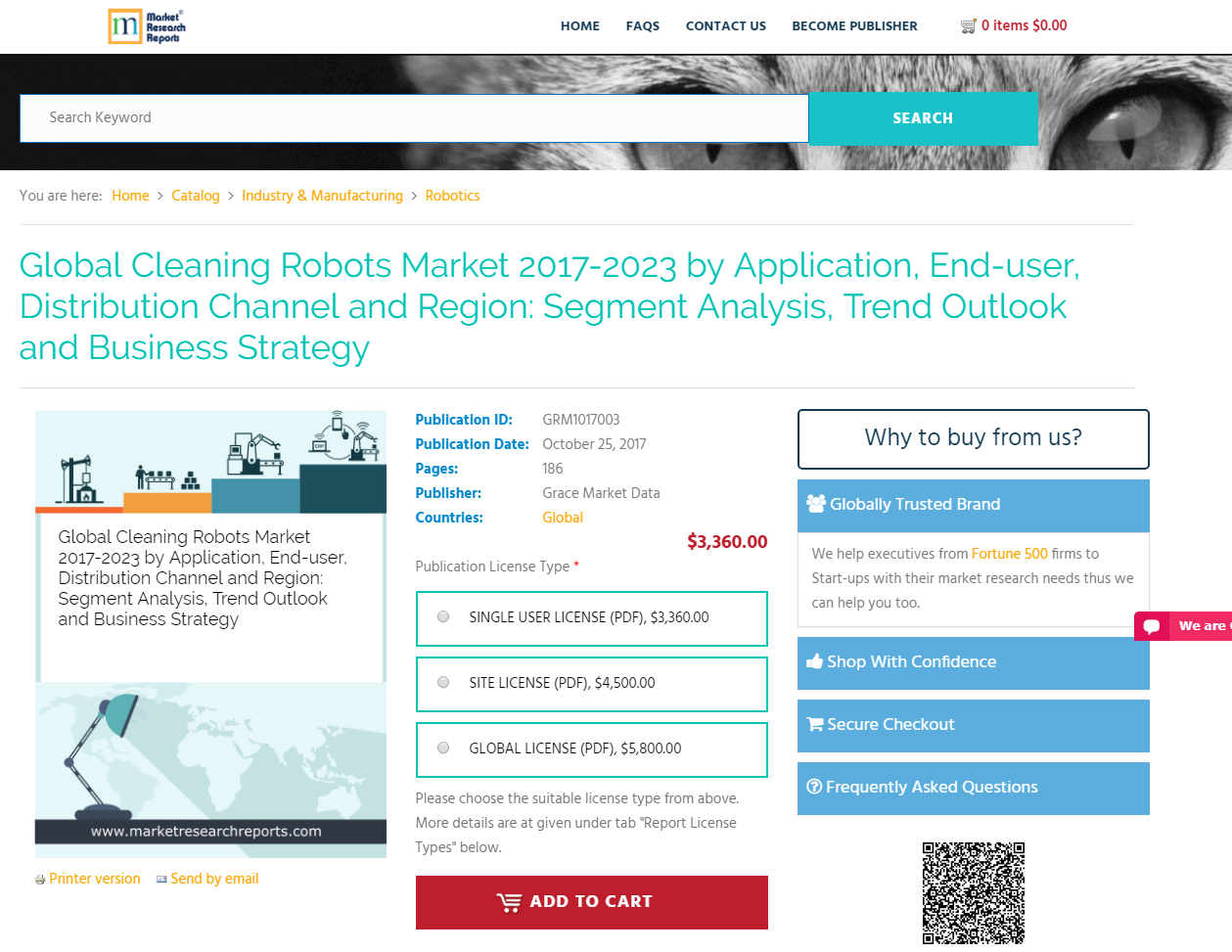Open the Home breadcrumb link
The image size is (1232, 952).
(131, 196)
